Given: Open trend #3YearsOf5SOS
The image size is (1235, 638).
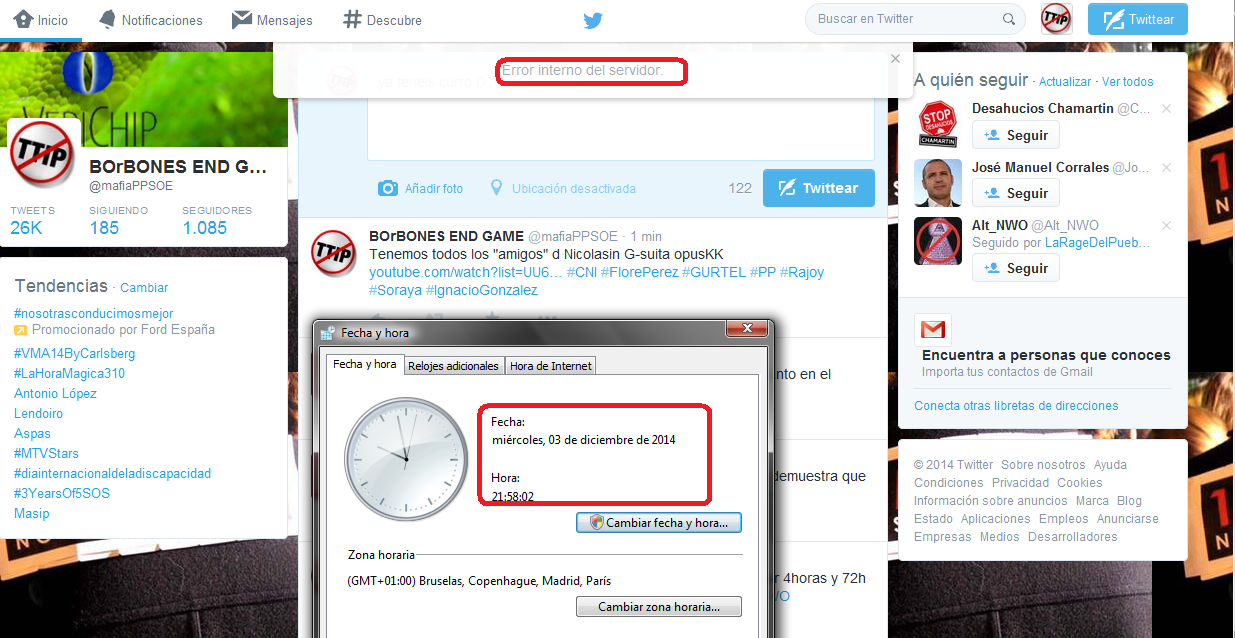Looking at the screenshot, I should point(62,493).
